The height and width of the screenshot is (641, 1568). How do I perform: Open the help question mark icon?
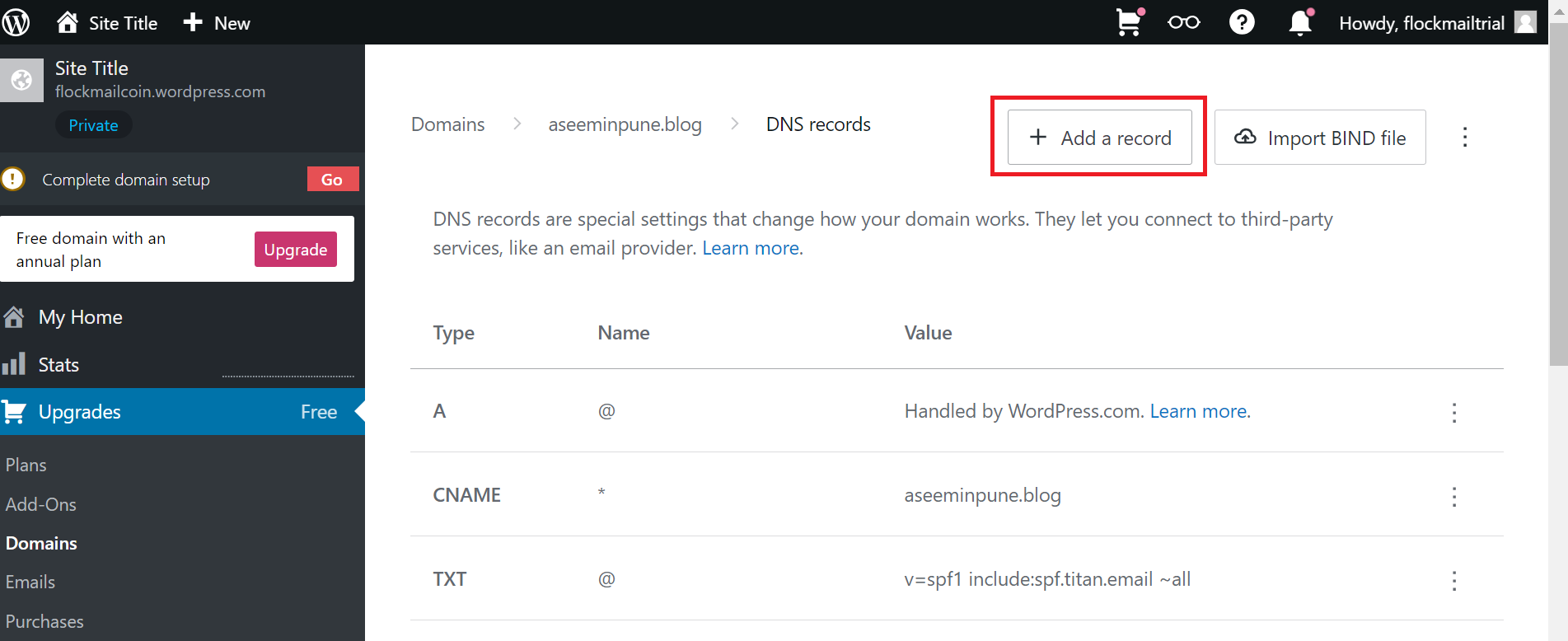(x=1242, y=22)
